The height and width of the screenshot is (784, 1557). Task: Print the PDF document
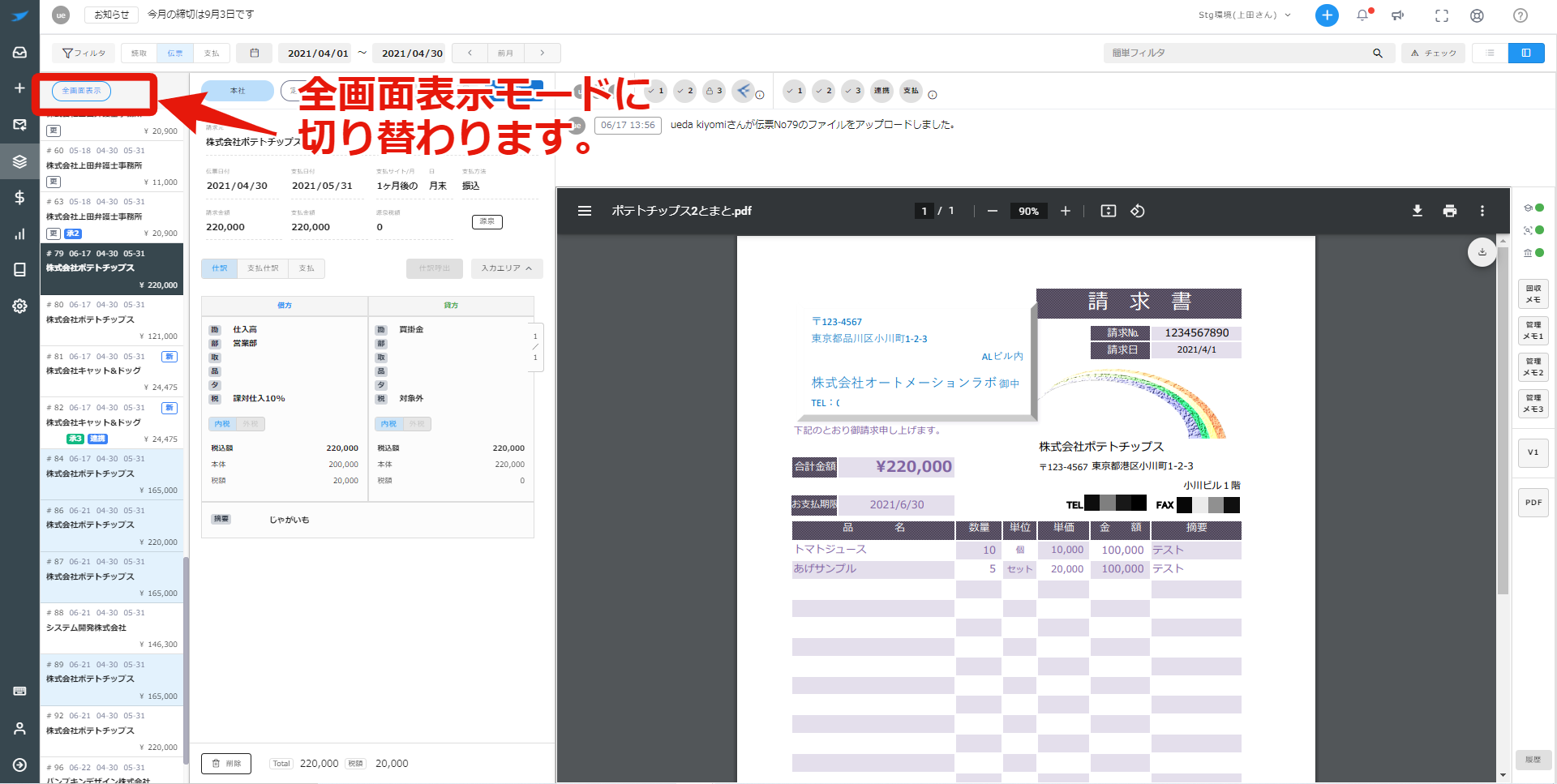(x=1450, y=211)
